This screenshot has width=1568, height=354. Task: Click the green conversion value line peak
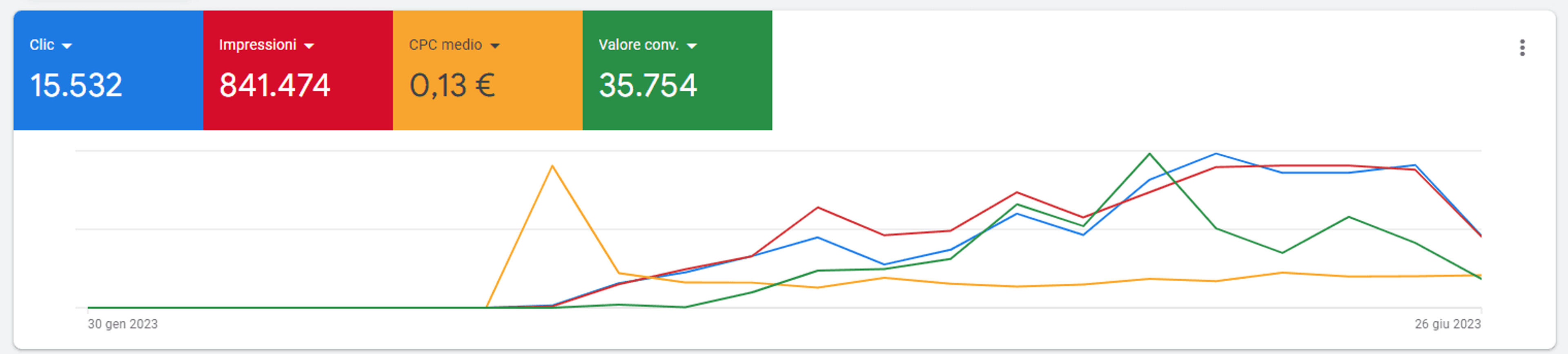click(1149, 154)
